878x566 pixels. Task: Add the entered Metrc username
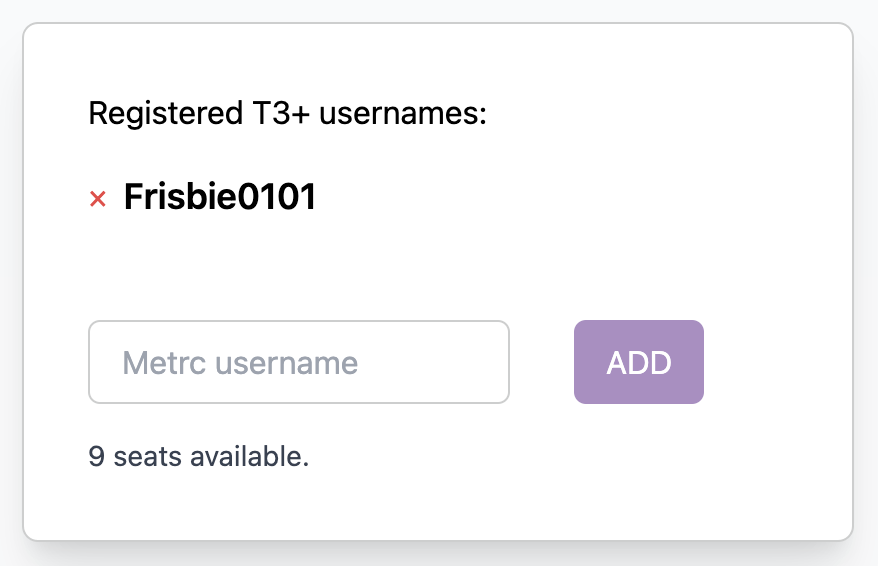638,362
